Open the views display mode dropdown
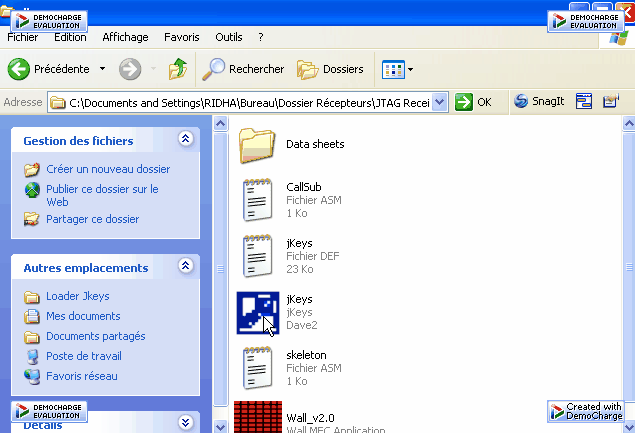 click(x=397, y=69)
